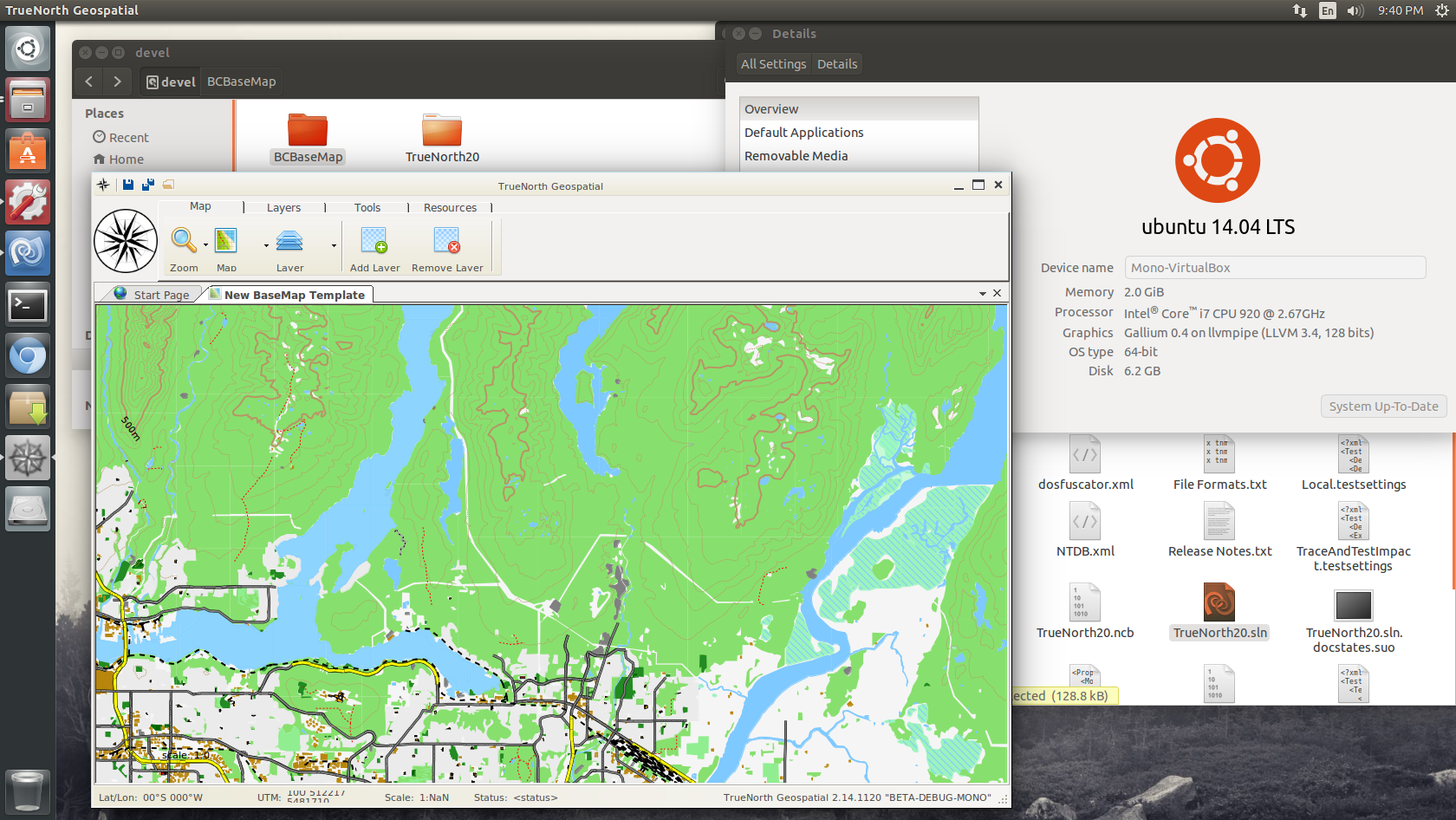Go forward in devel file manager

point(117,81)
